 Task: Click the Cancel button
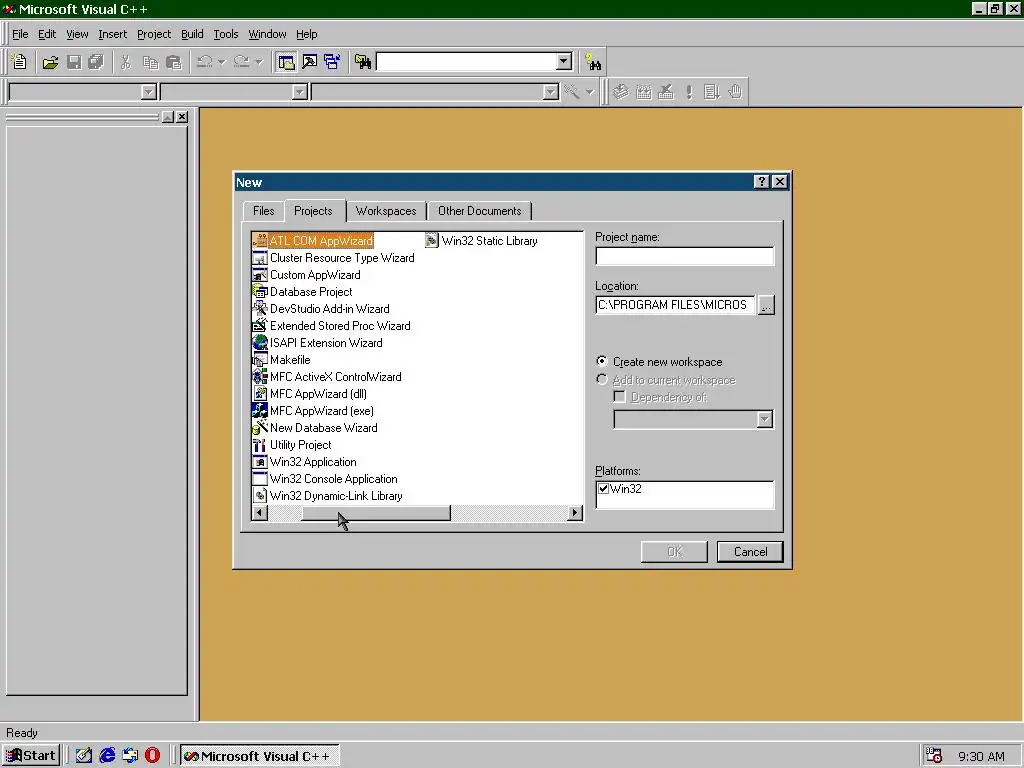tap(750, 552)
